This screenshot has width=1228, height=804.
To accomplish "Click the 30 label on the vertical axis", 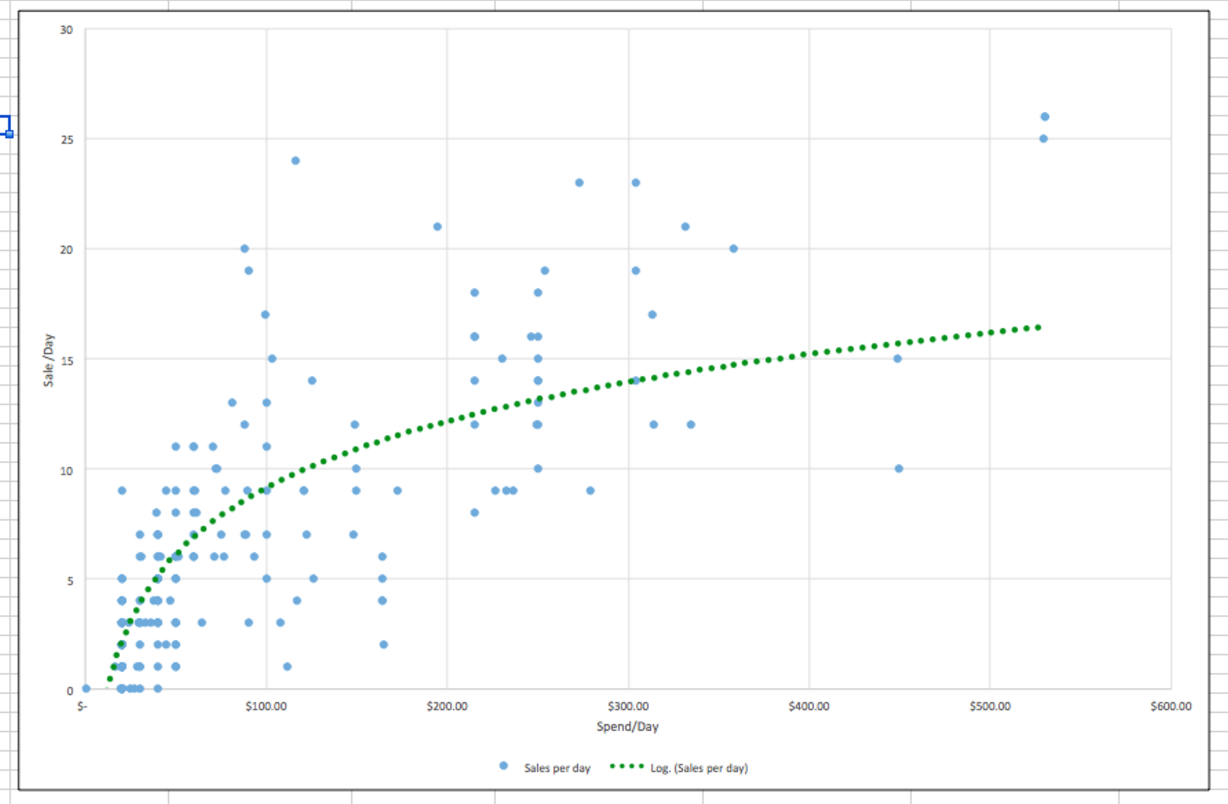I will pyautogui.click(x=66, y=29).
